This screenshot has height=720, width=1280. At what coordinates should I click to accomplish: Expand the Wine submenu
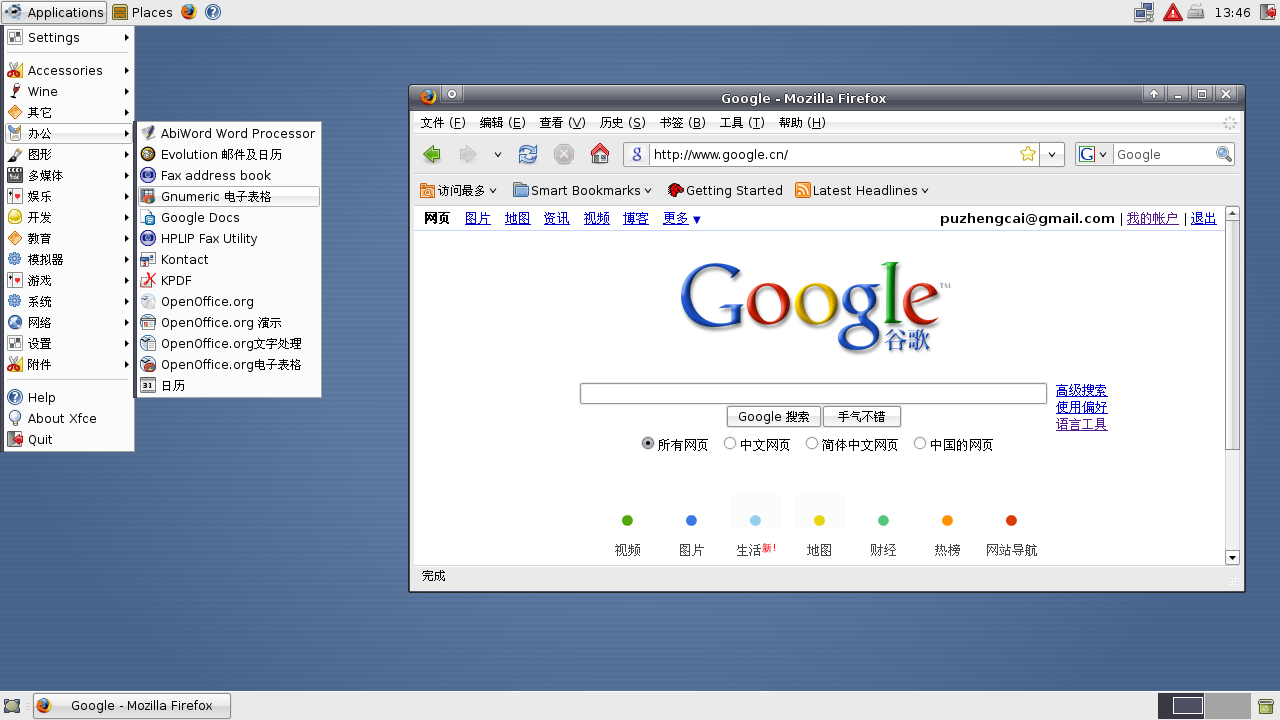click(x=69, y=91)
